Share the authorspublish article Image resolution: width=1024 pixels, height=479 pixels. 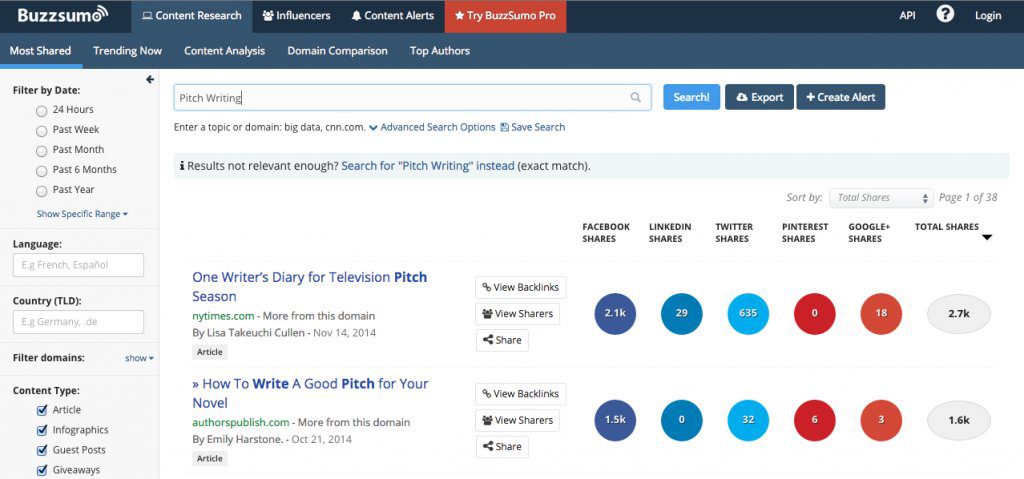pos(502,447)
